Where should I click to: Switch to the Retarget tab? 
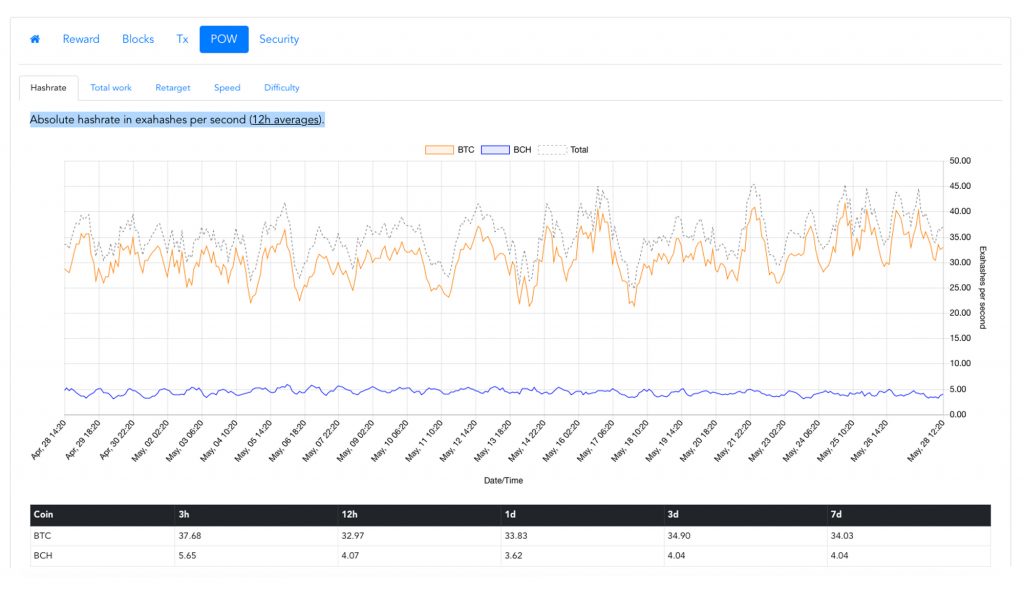click(x=173, y=88)
